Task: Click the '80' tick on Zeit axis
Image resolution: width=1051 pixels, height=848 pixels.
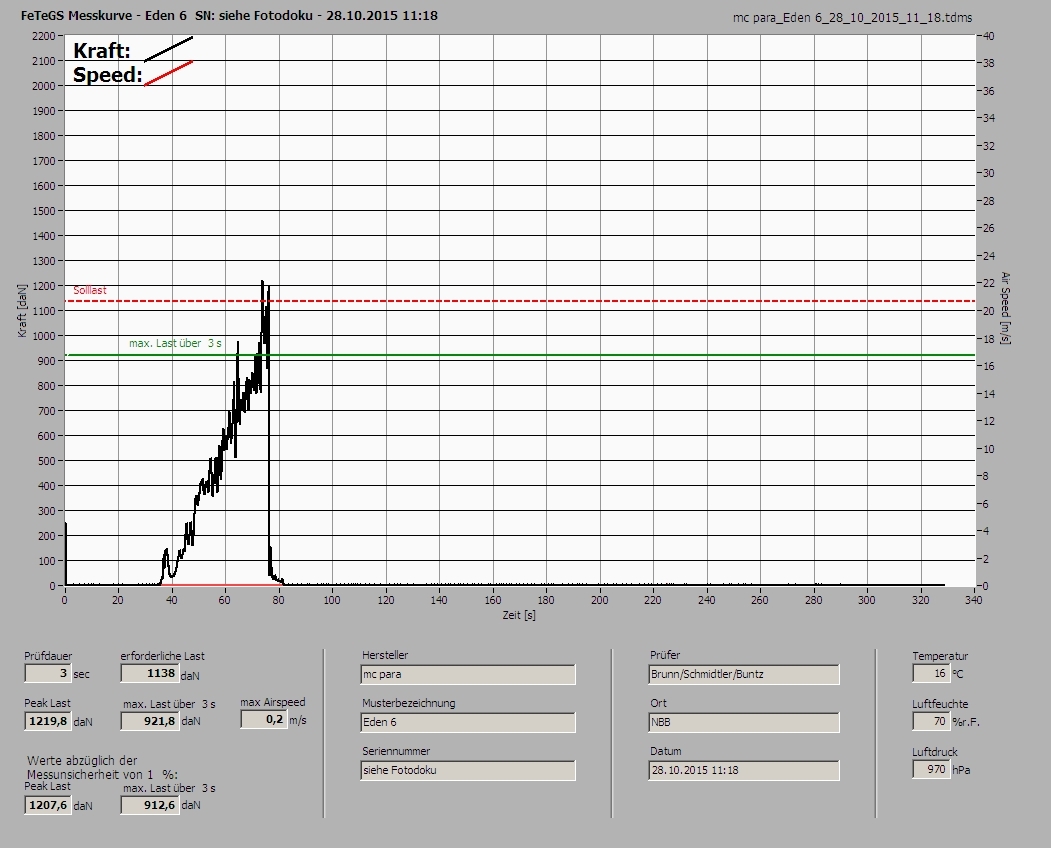Action: pos(278,600)
